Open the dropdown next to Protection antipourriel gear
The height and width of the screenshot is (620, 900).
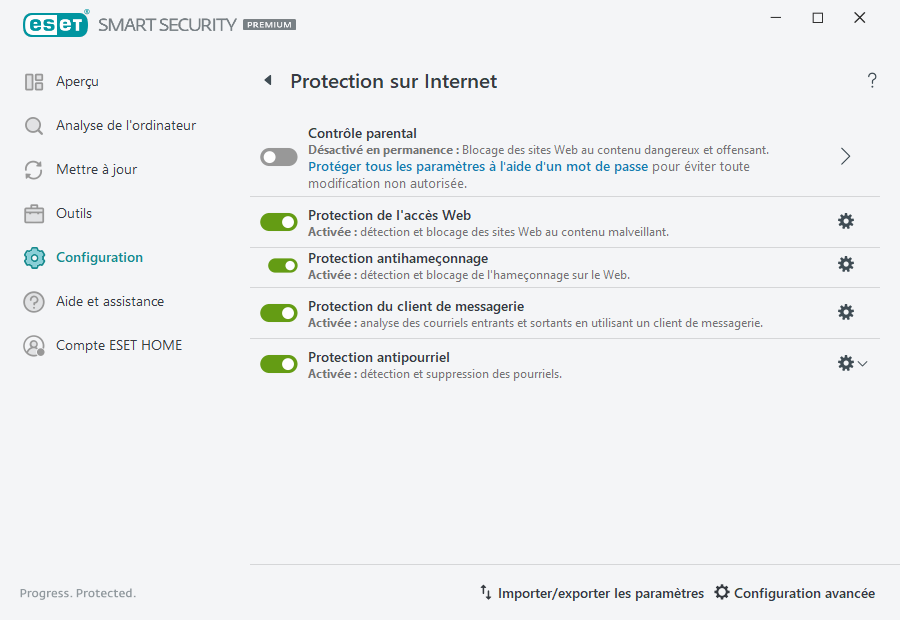tap(861, 363)
